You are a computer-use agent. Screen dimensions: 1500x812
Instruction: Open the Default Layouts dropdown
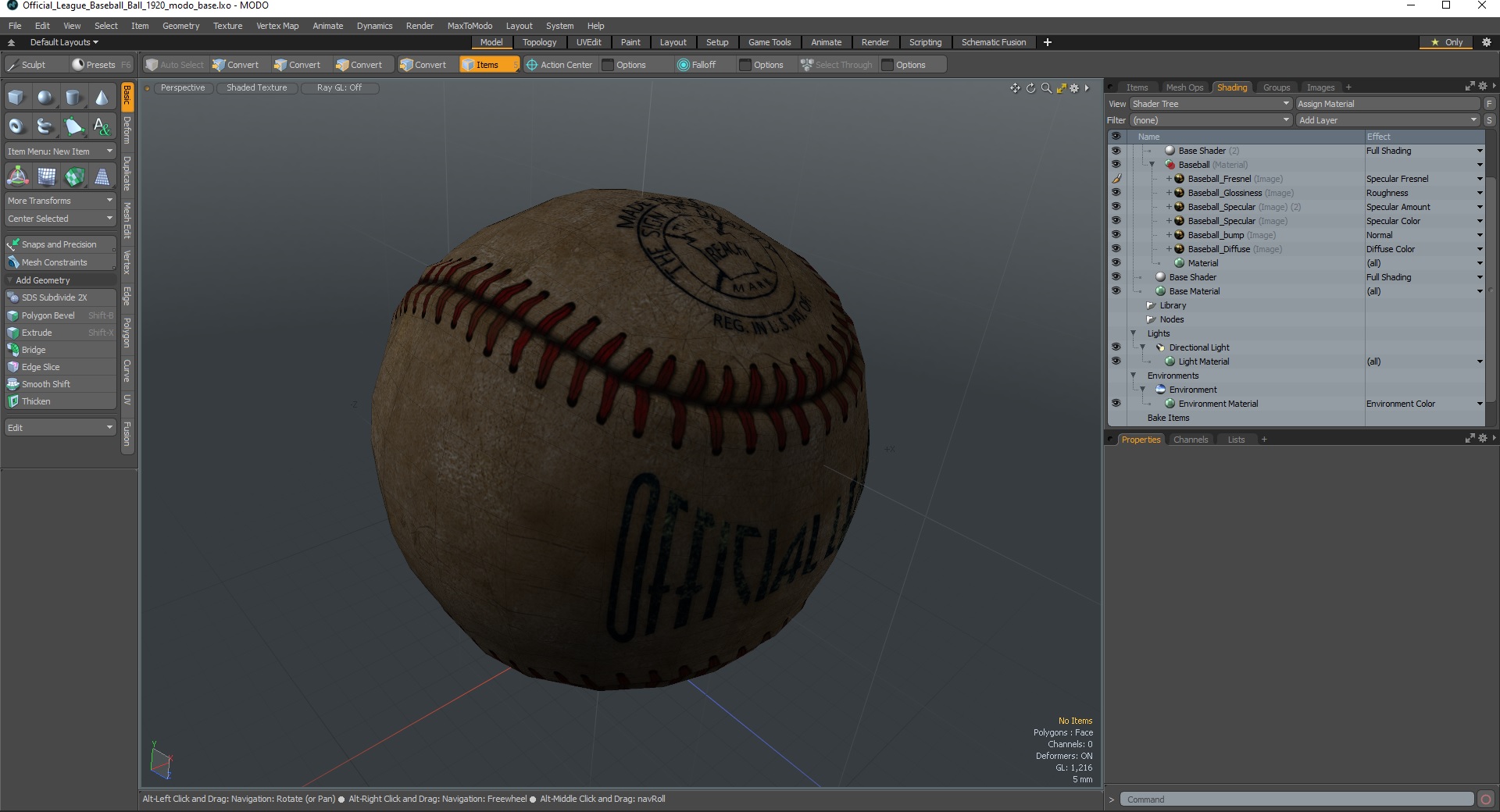point(64,42)
